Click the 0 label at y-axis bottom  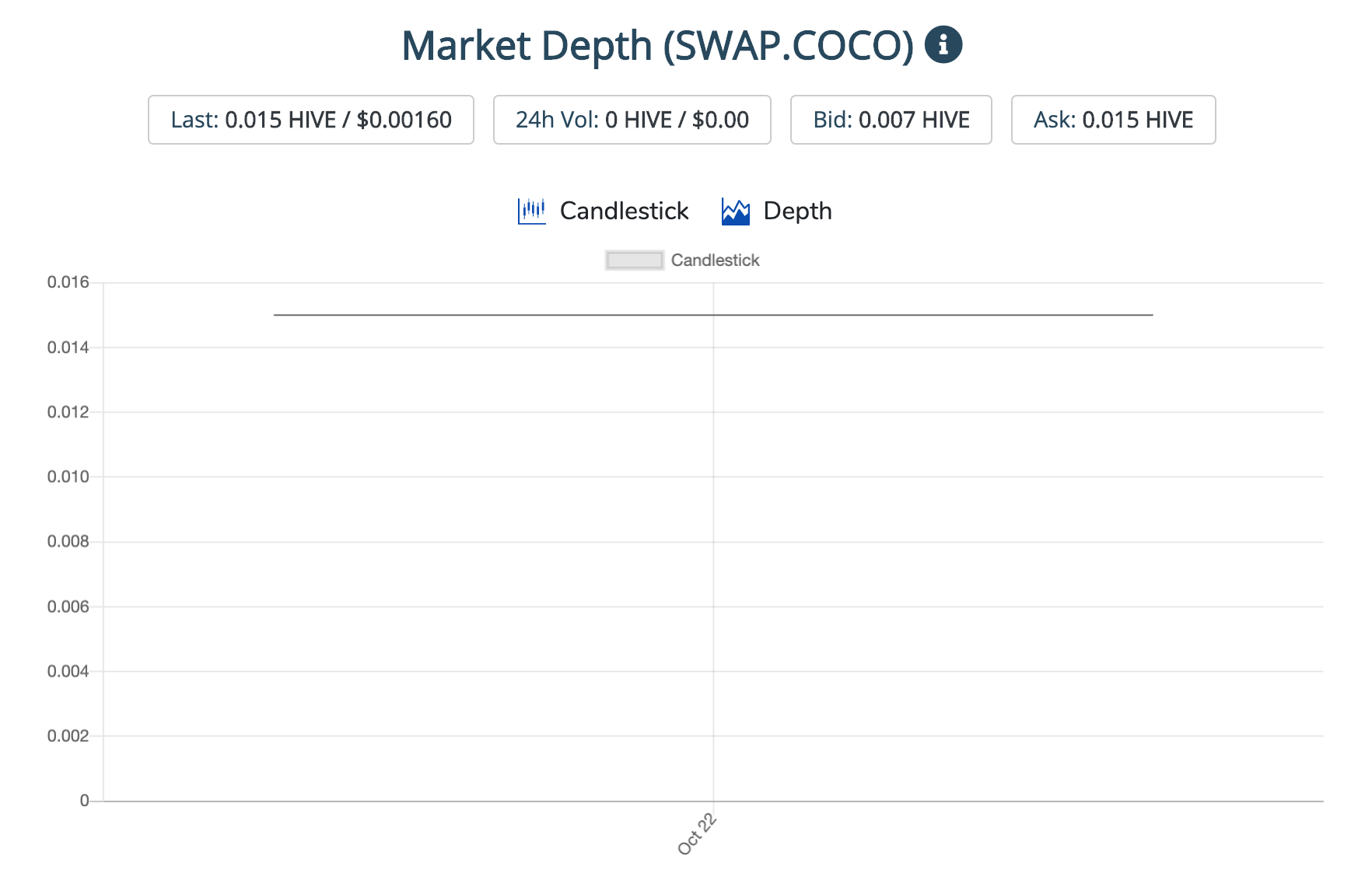[x=84, y=801]
